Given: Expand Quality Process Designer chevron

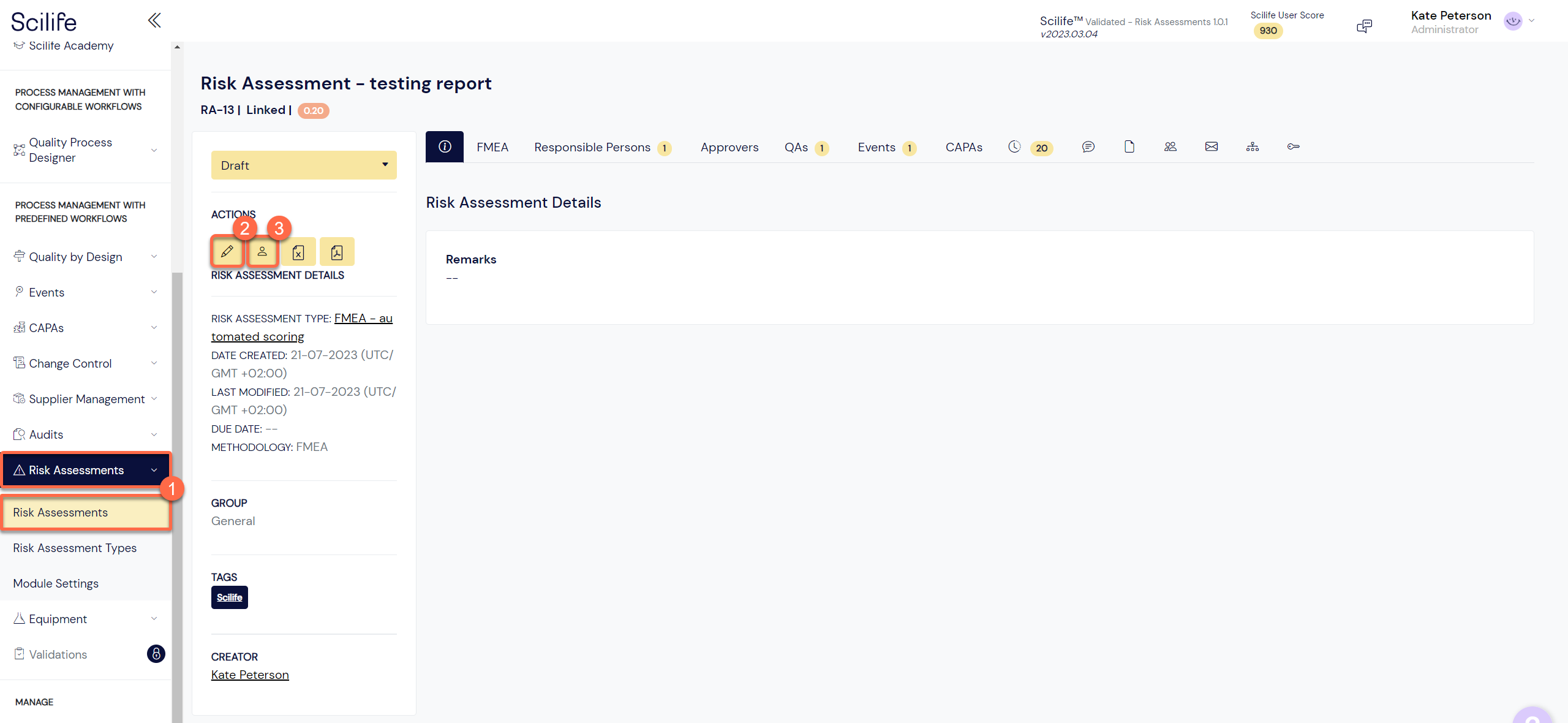Looking at the screenshot, I should [x=154, y=150].
